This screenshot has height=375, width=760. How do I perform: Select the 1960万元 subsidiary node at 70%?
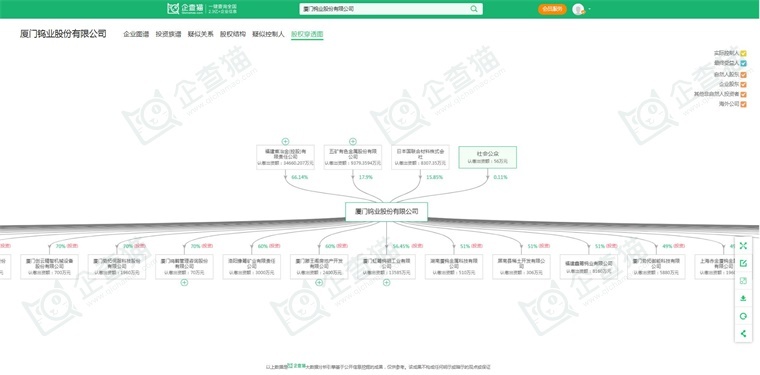tap(117, 267)
